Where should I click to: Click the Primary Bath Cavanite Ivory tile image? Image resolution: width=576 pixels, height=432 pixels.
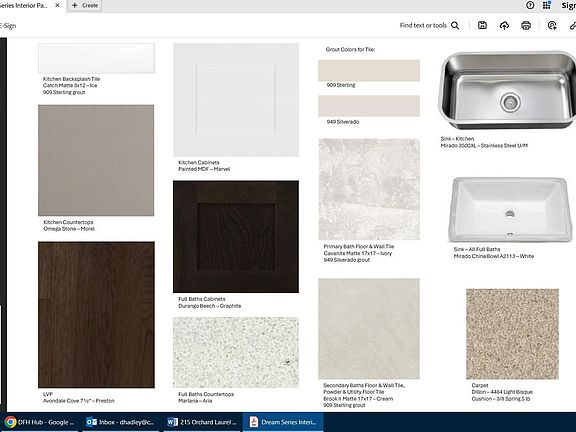coord(369,189)
